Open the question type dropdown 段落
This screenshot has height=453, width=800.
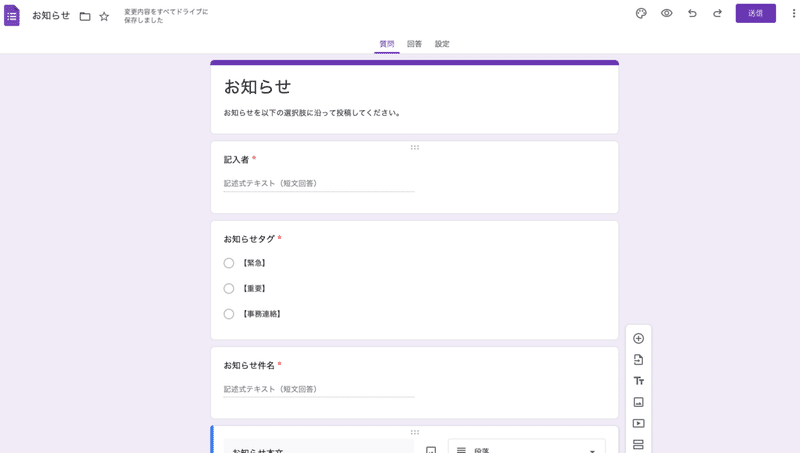point(527,447)
